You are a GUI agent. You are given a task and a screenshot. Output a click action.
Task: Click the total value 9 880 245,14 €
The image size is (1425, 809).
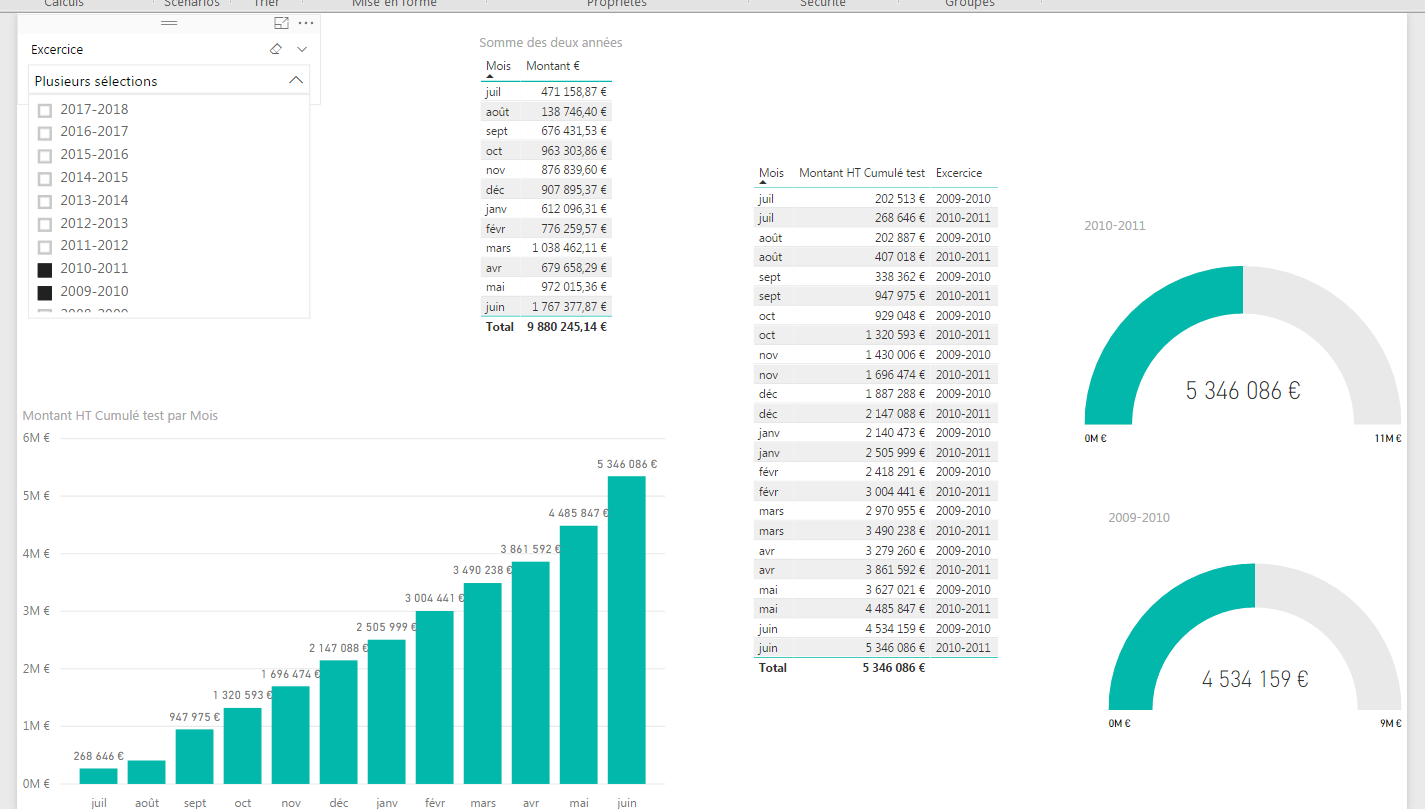[x=567, y=326]
